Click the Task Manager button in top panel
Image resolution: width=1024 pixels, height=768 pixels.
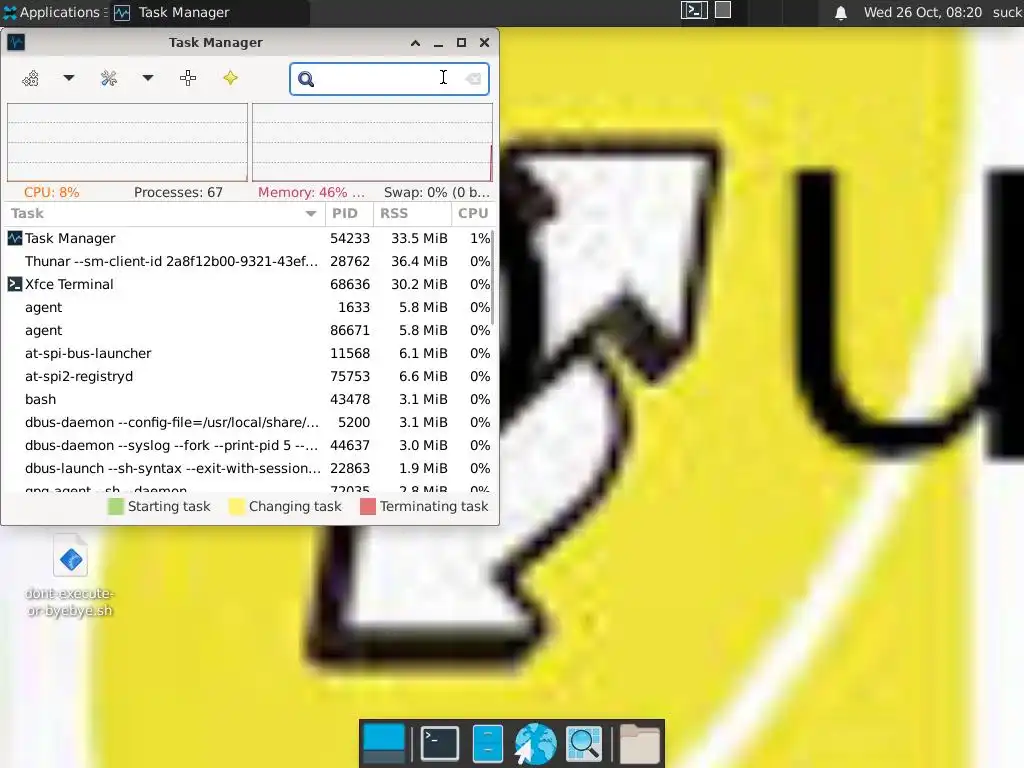pos(210,12)
